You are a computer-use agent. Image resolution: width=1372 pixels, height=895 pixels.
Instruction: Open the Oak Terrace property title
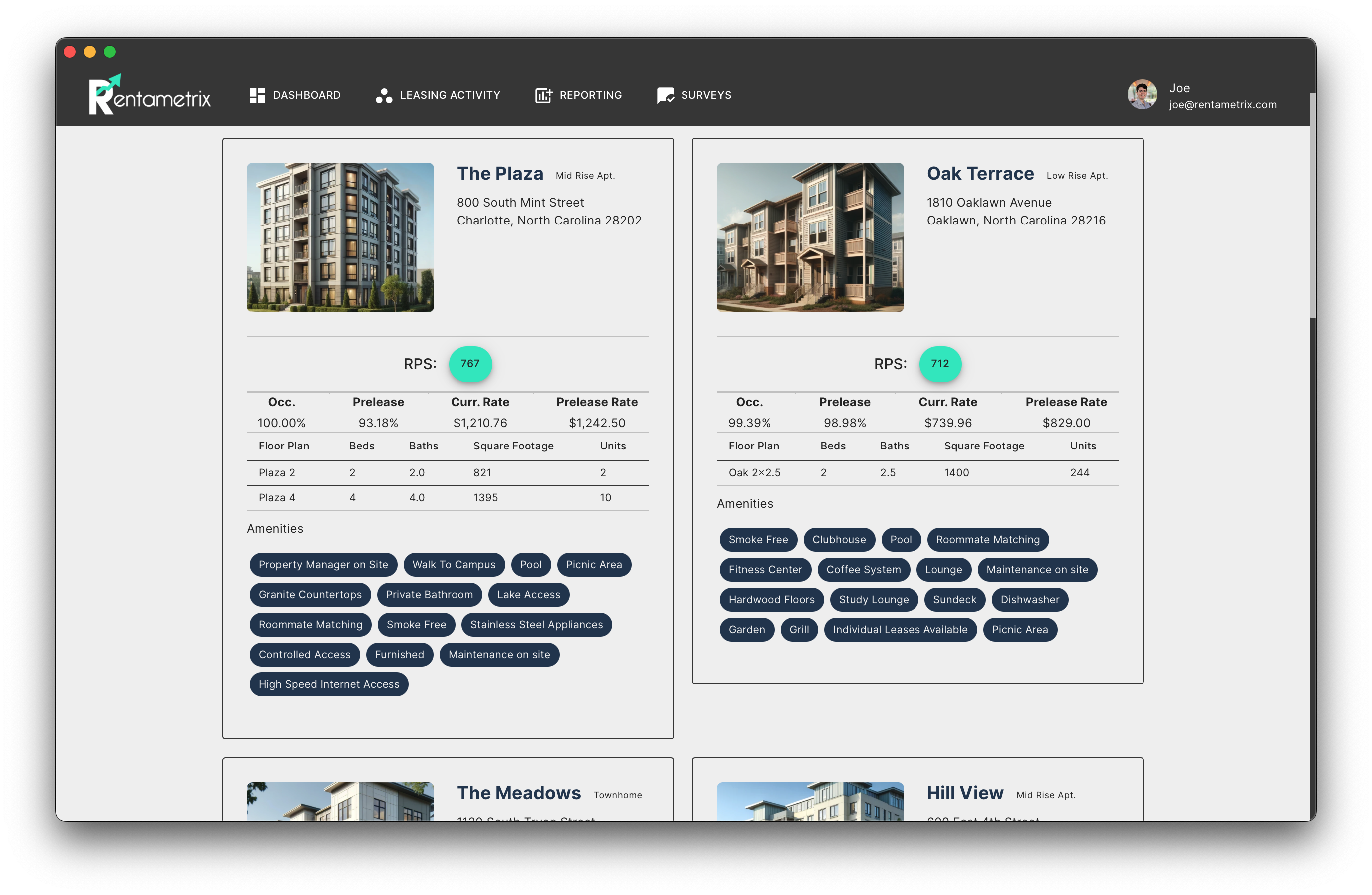980,174
